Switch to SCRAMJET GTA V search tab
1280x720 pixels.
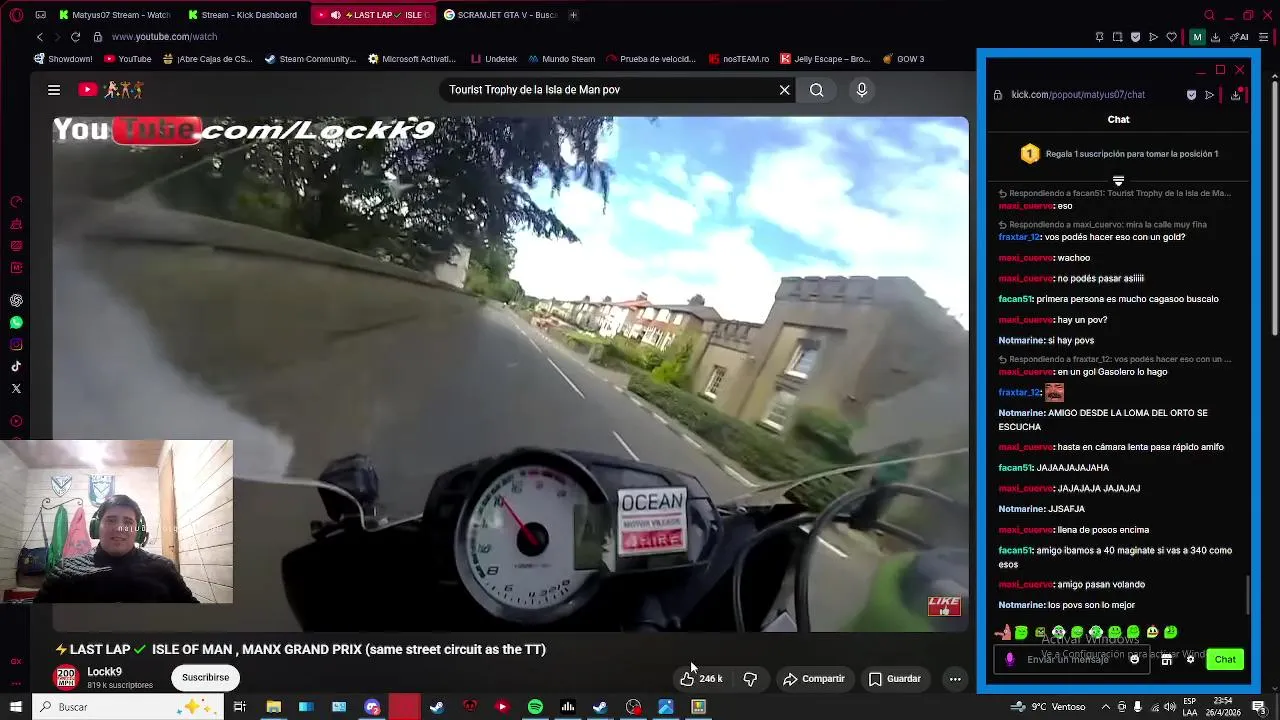(x=500, y=15)
